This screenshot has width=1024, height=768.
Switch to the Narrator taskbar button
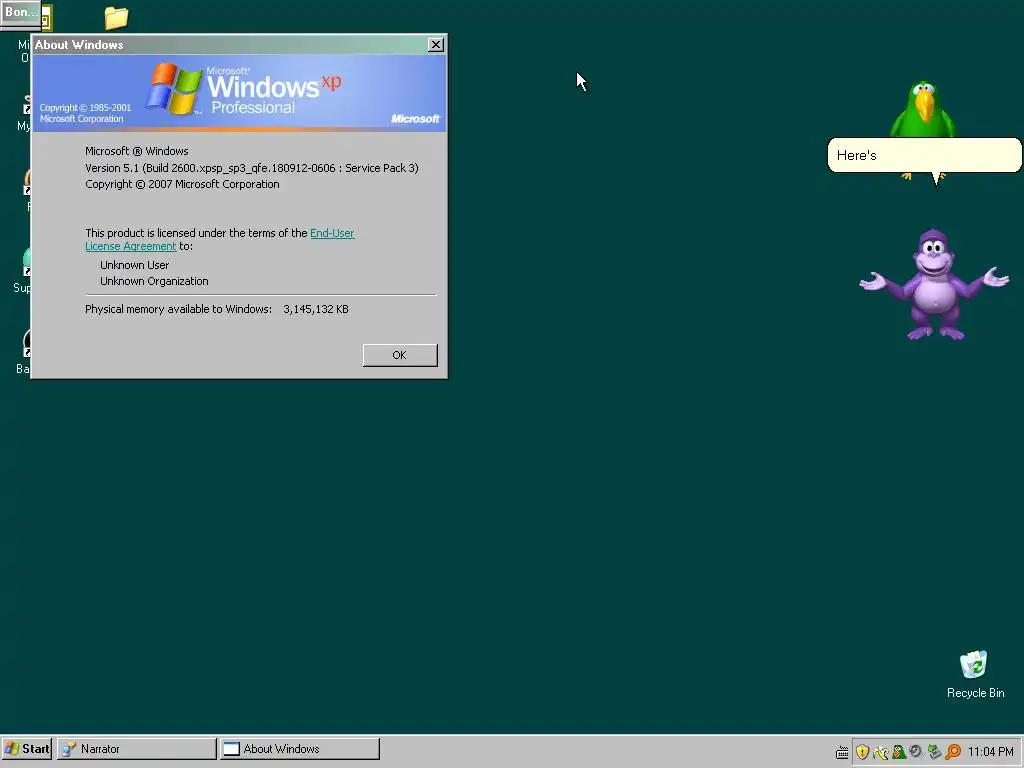(x=136, y=748)
